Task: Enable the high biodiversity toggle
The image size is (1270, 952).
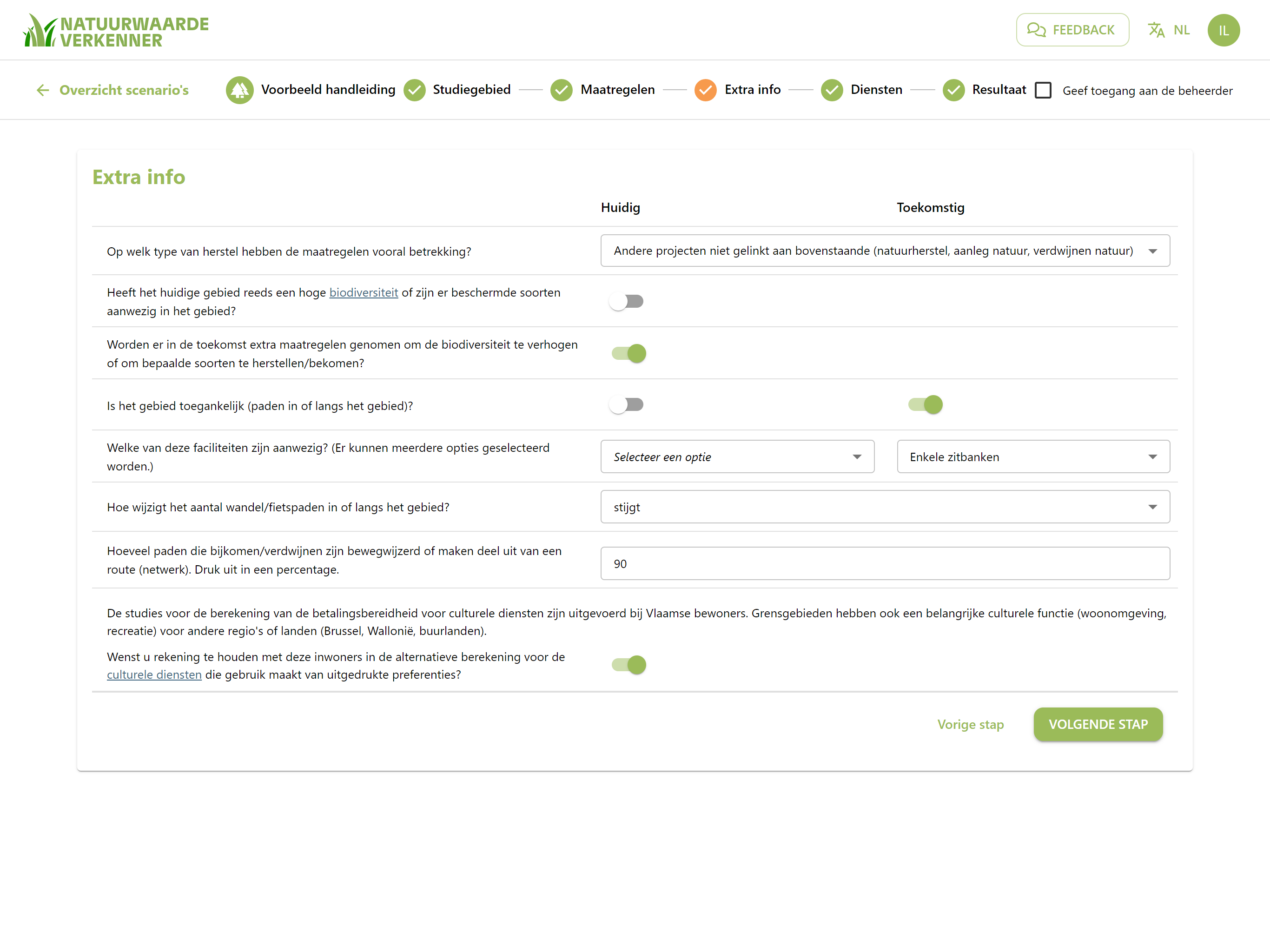Action: click(x=627, y=301)
